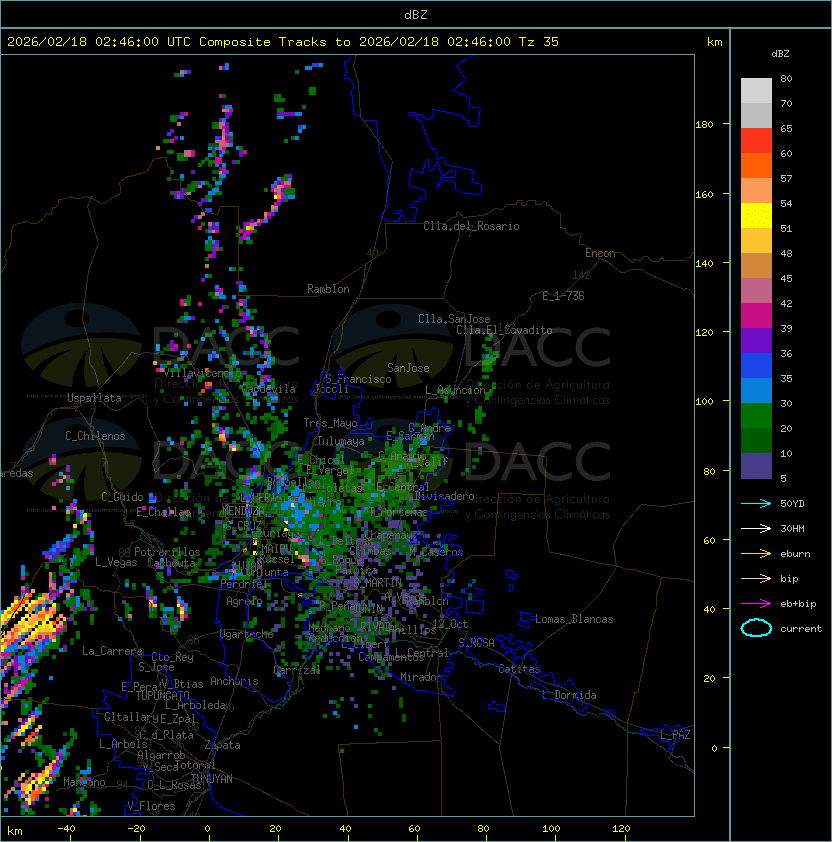Click the -40 km horizontal axis tick
The image size is (832, 842).
point(67,829)
